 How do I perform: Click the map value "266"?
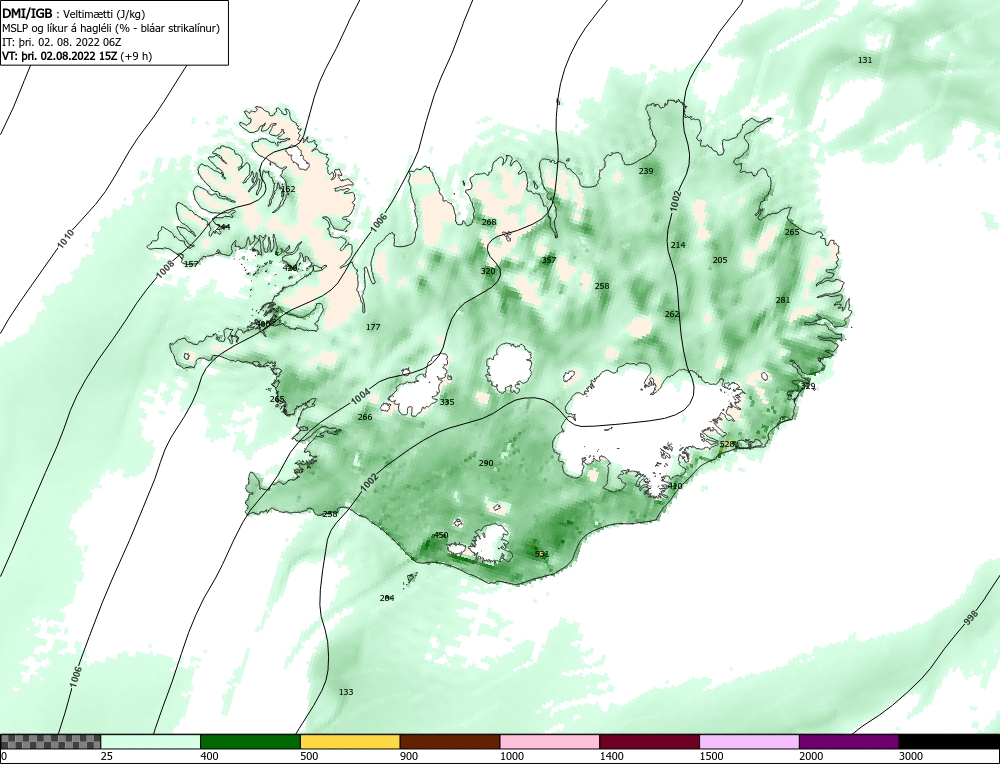pos(365,418)
